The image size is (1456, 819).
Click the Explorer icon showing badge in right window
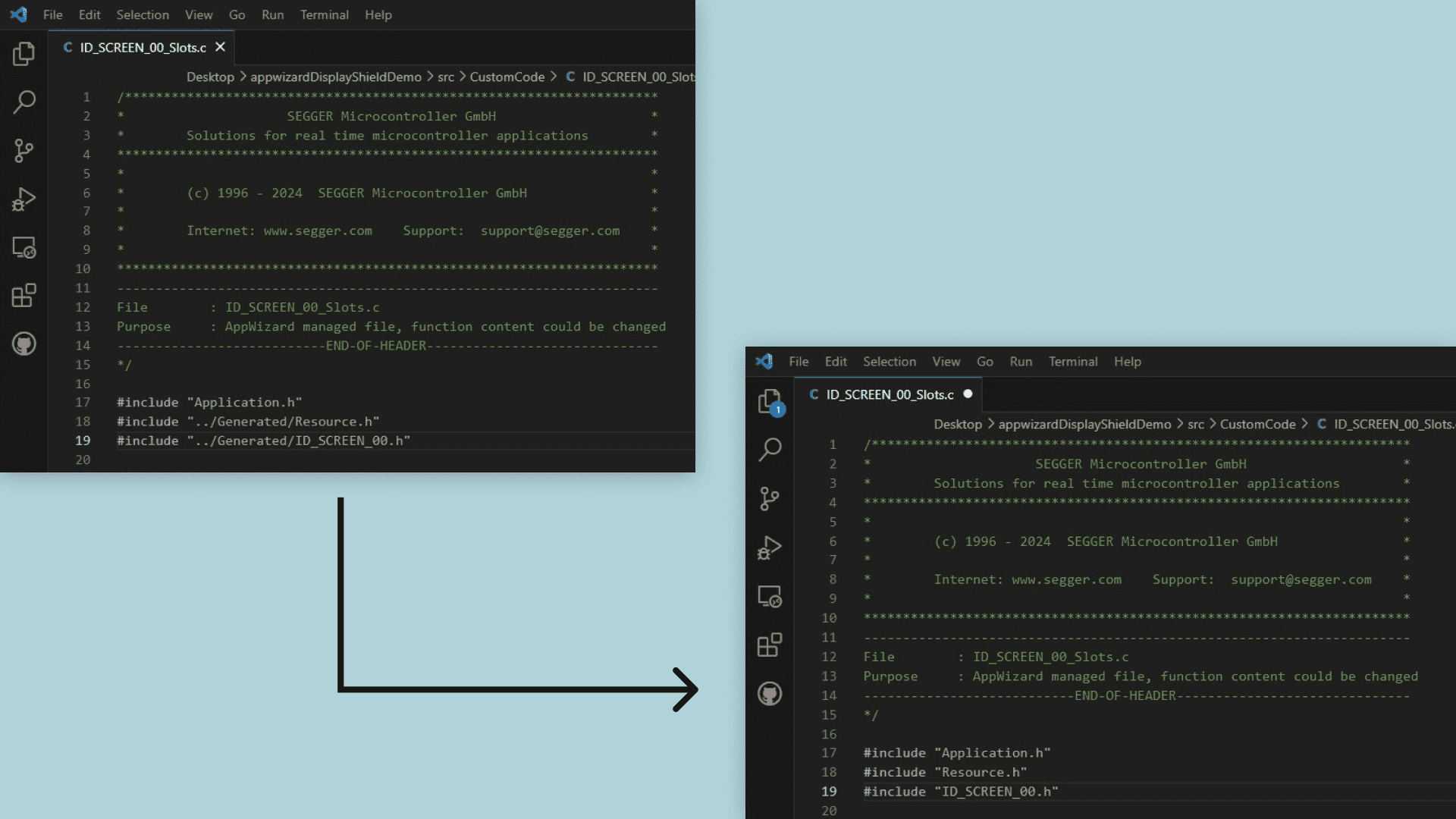770,402
